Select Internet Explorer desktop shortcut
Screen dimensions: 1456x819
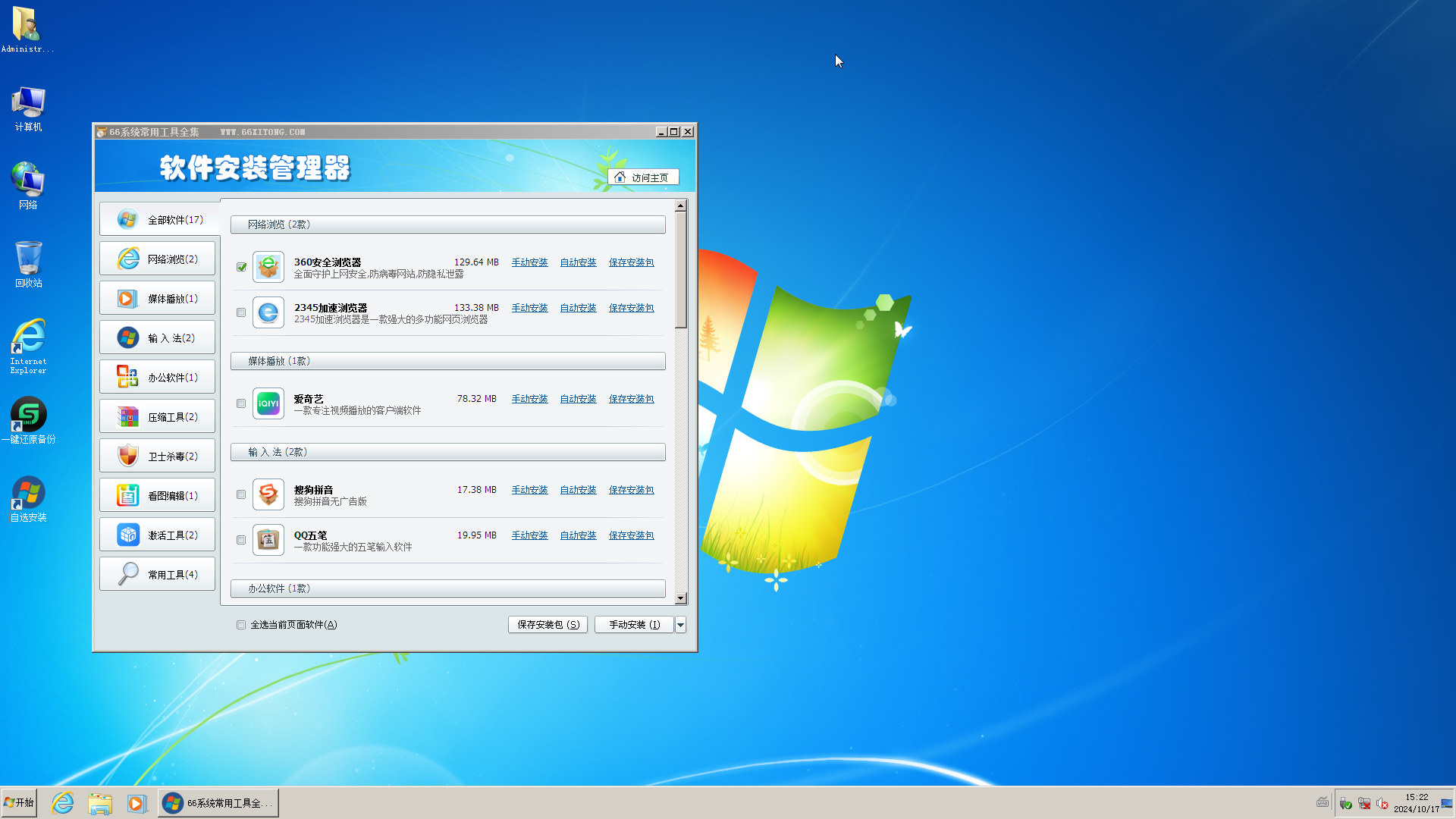[x=28, y=347]
